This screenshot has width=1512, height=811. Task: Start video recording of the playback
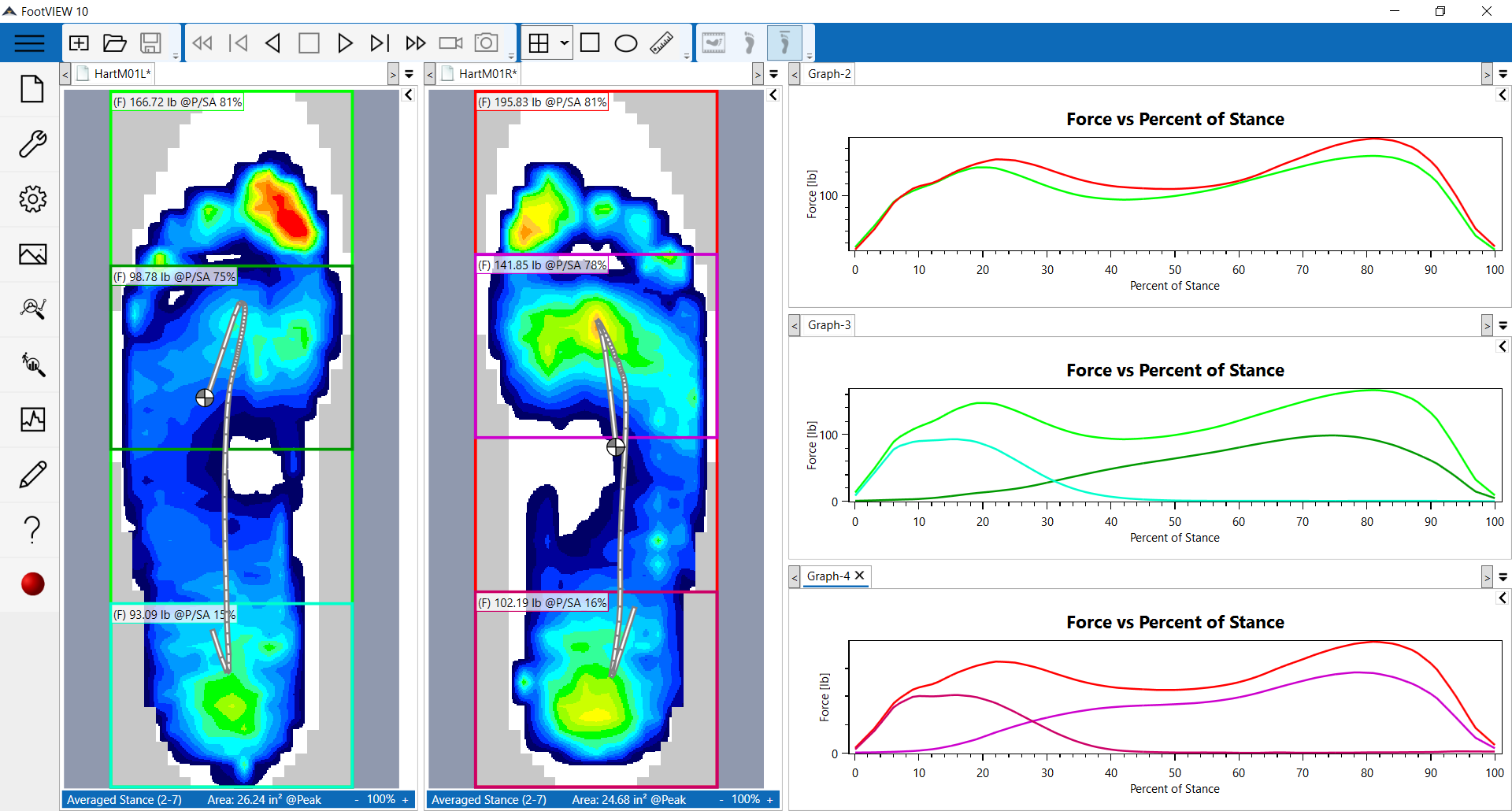click(450, 43)
